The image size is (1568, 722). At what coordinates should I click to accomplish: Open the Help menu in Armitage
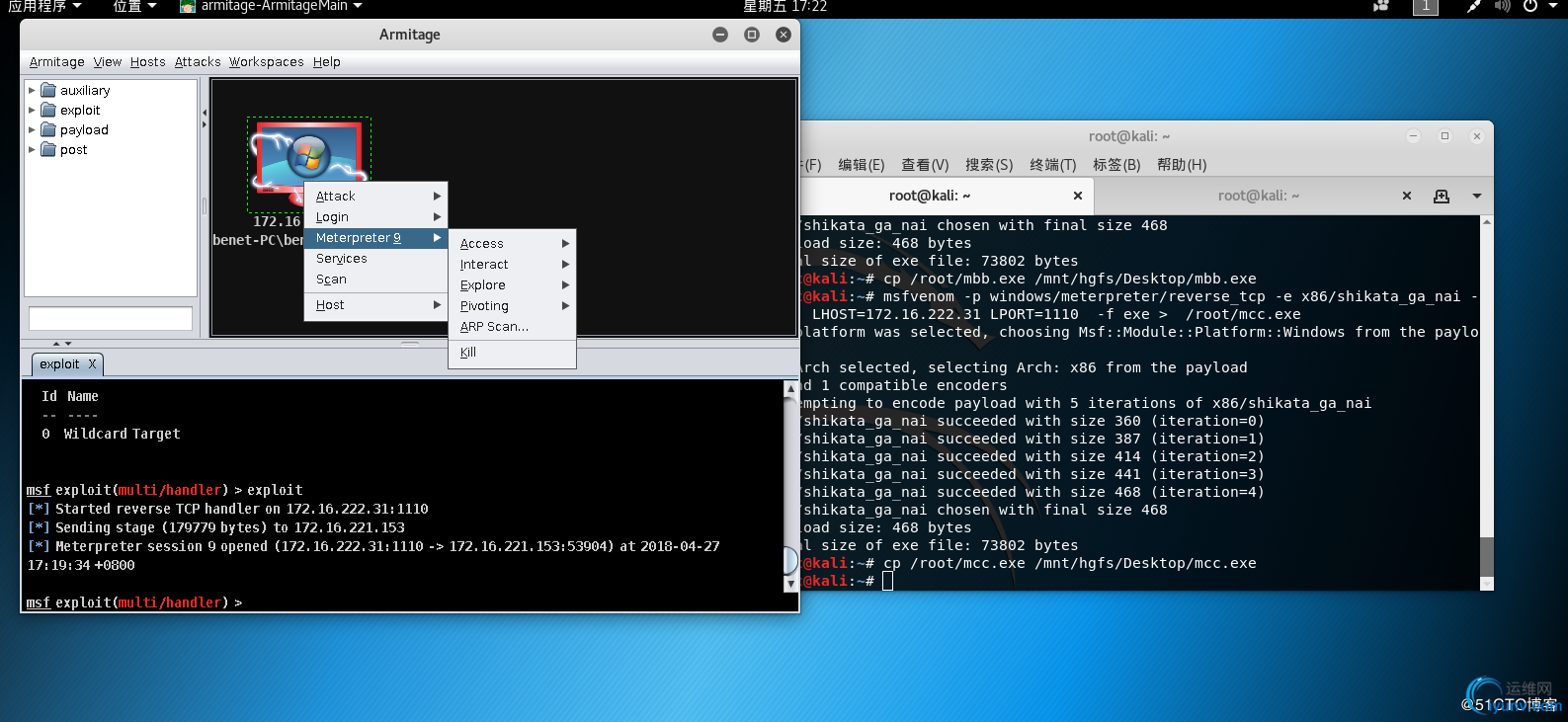click(x=327, y=61)
